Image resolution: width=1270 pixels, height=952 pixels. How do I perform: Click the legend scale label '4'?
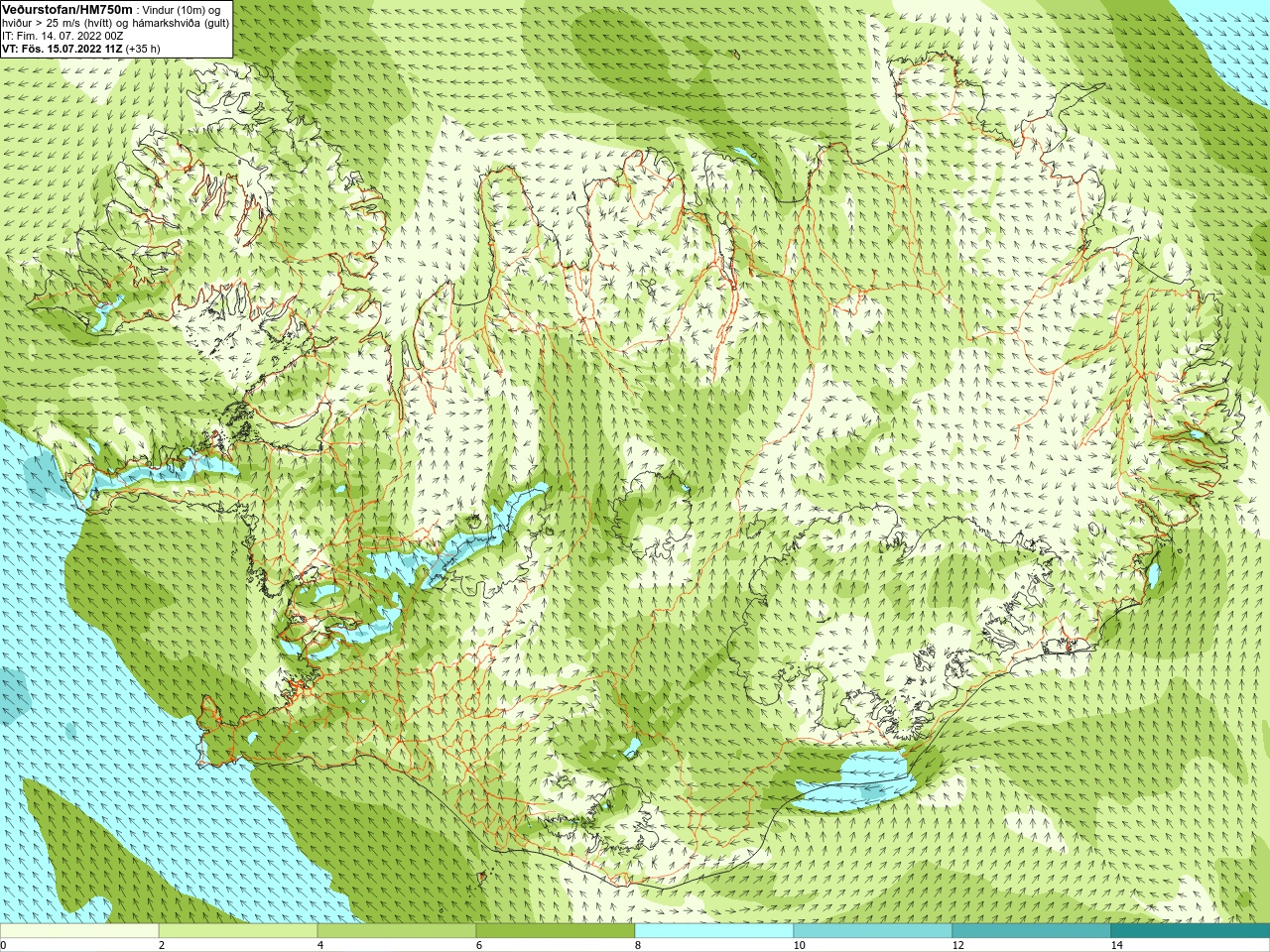coord(319,945)
